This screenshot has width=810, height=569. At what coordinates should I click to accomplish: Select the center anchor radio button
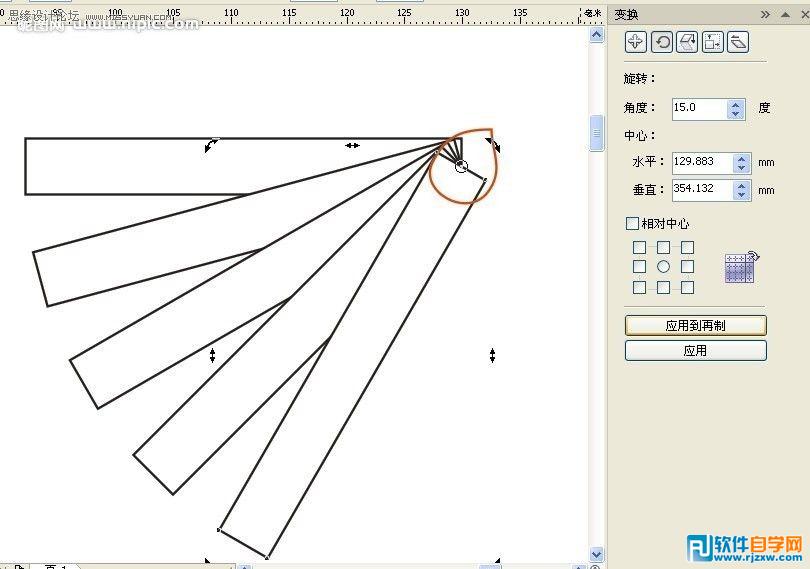663,267
